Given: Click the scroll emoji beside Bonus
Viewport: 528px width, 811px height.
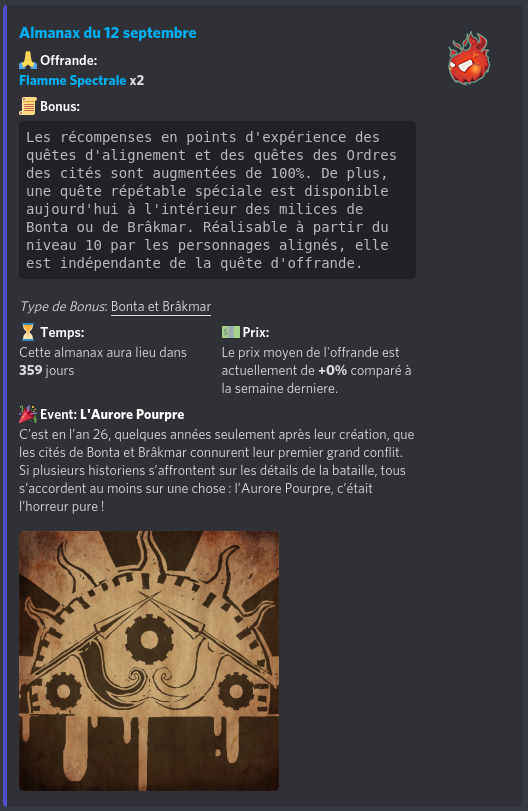Looking at the screenshot, I should pyautogui.click(x=28, y=107).
